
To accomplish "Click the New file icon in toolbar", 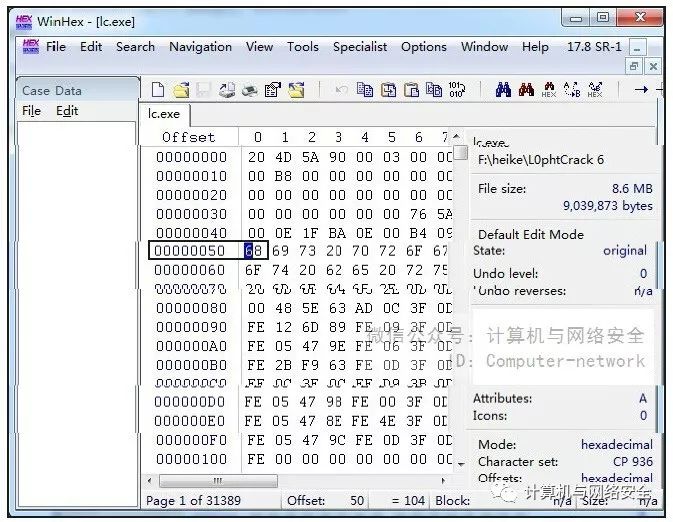I will pos(158,90).
